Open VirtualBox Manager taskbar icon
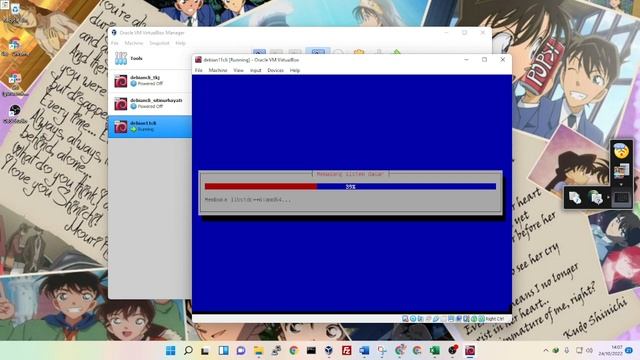The width and height of the screenshot is (640, 360). click(x=329, y=350)
